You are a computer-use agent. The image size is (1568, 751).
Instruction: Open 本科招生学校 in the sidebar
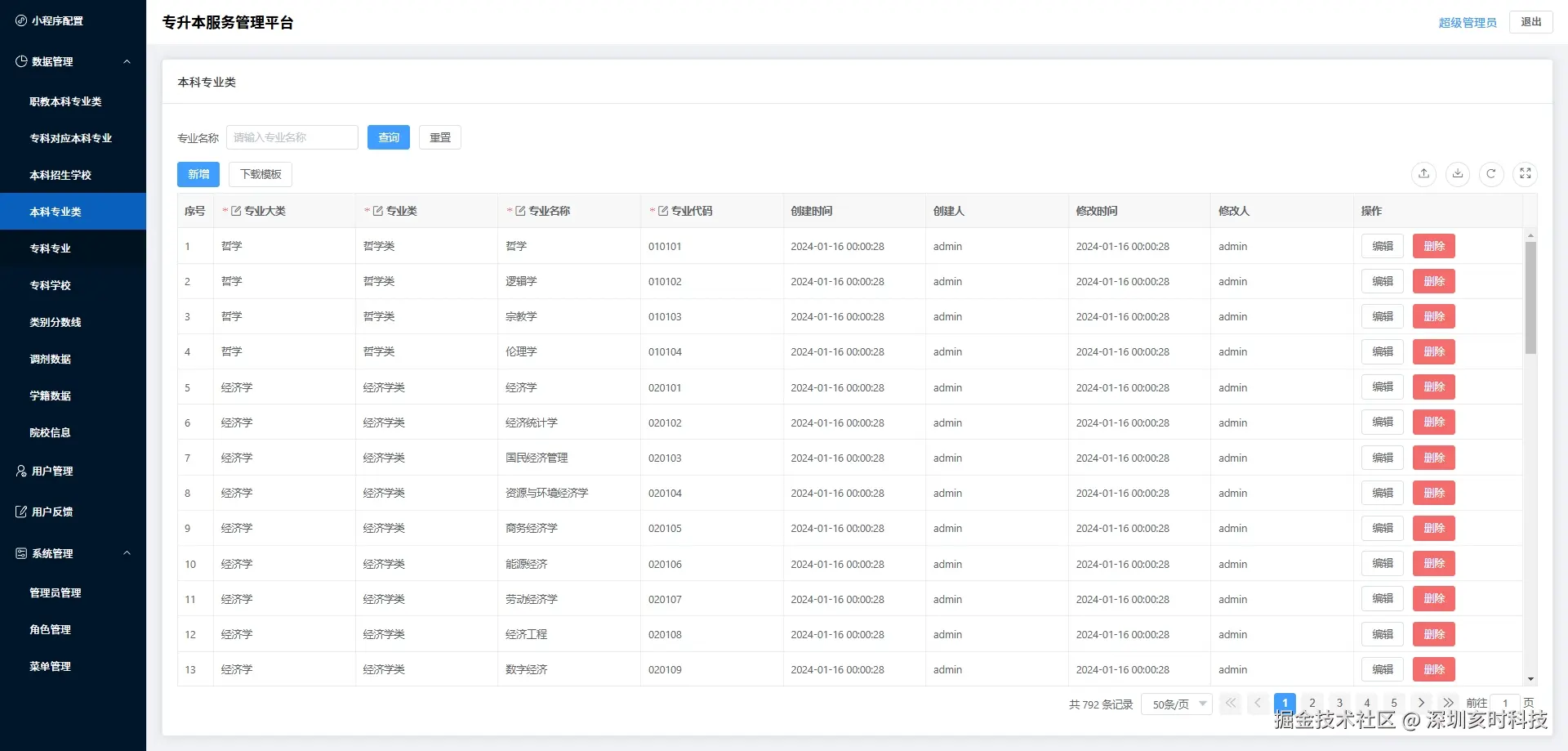pyautogui.click(x=73, y=175)
